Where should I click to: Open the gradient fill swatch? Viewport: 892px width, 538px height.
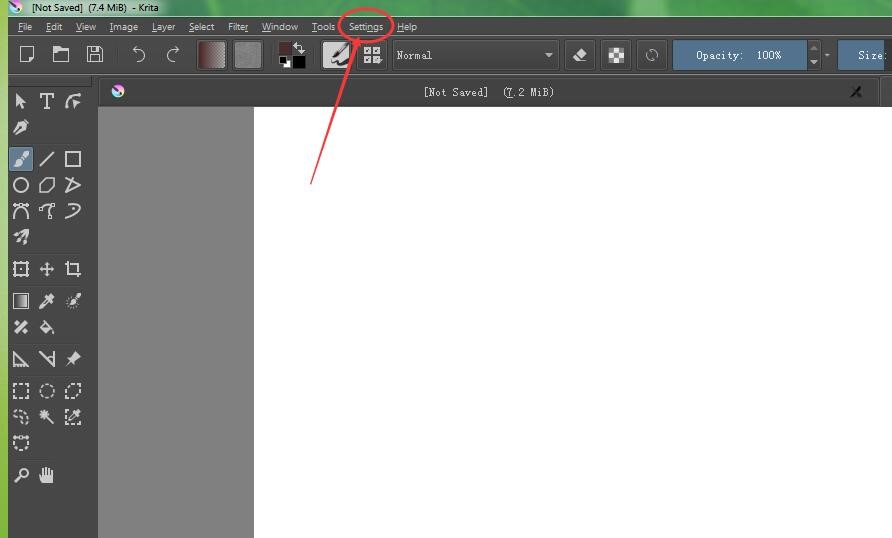click(x=212, y=55)
